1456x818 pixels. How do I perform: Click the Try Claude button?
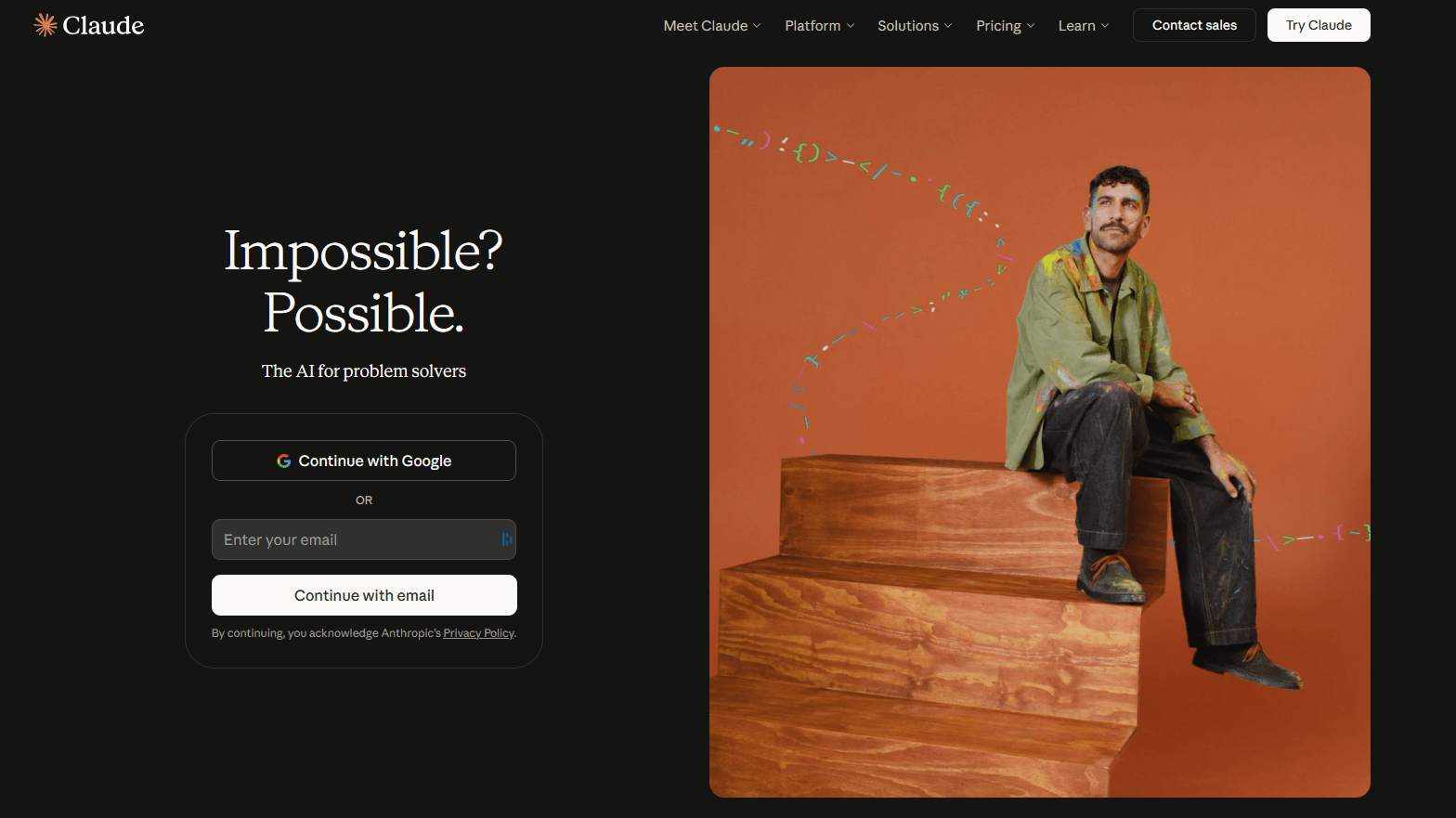[x=1318, y=25]
